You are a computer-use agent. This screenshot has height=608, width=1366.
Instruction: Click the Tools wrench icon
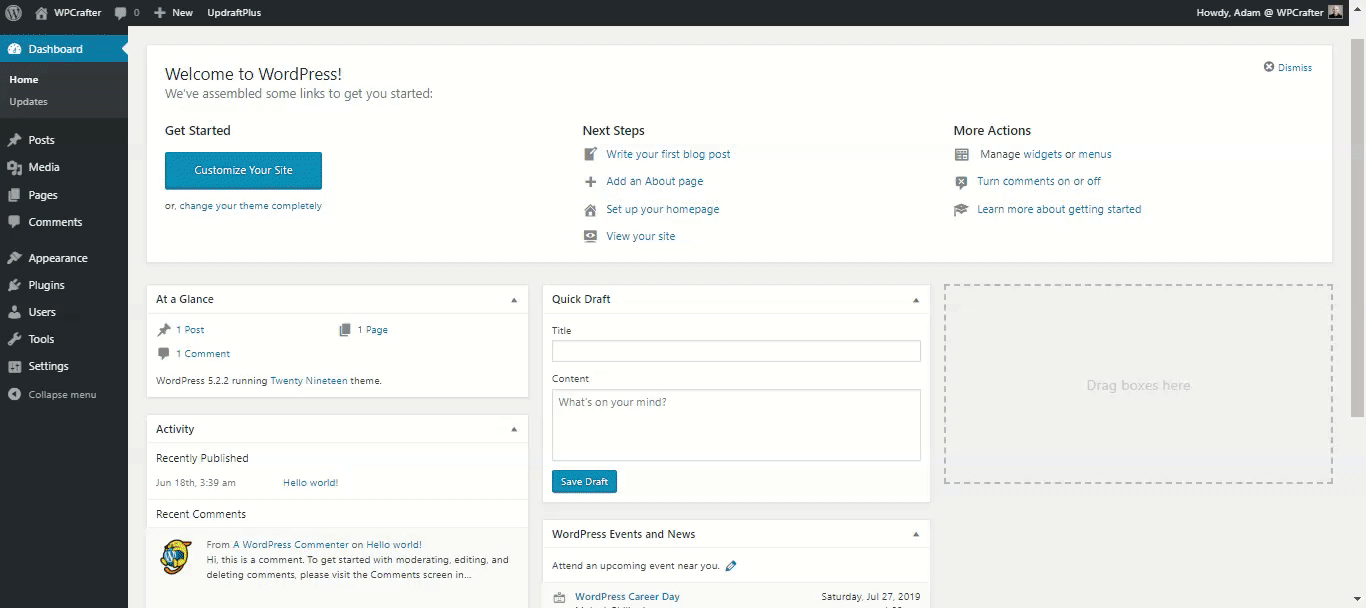click(14, 339)
